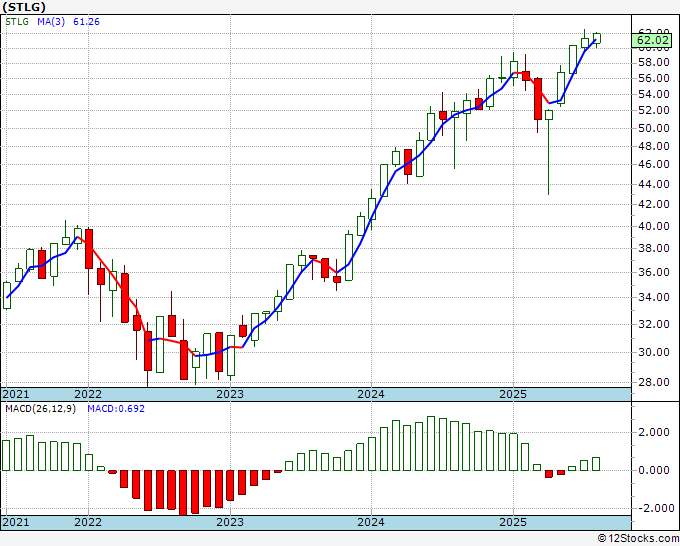Image resolution: width=680 pixels, height=546 pixels.
Task: Pick 2025 on the MACD panel time axis
Action: coord(513,522)
